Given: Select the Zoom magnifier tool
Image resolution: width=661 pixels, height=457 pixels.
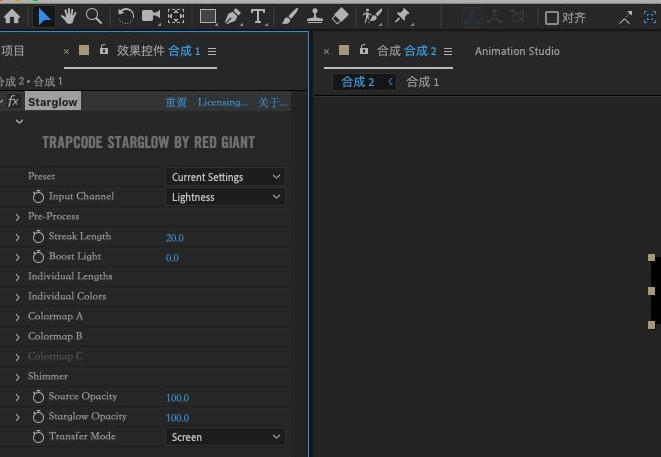Looking at the screenshot, I should pyautogui.click(x=94, y=16).
